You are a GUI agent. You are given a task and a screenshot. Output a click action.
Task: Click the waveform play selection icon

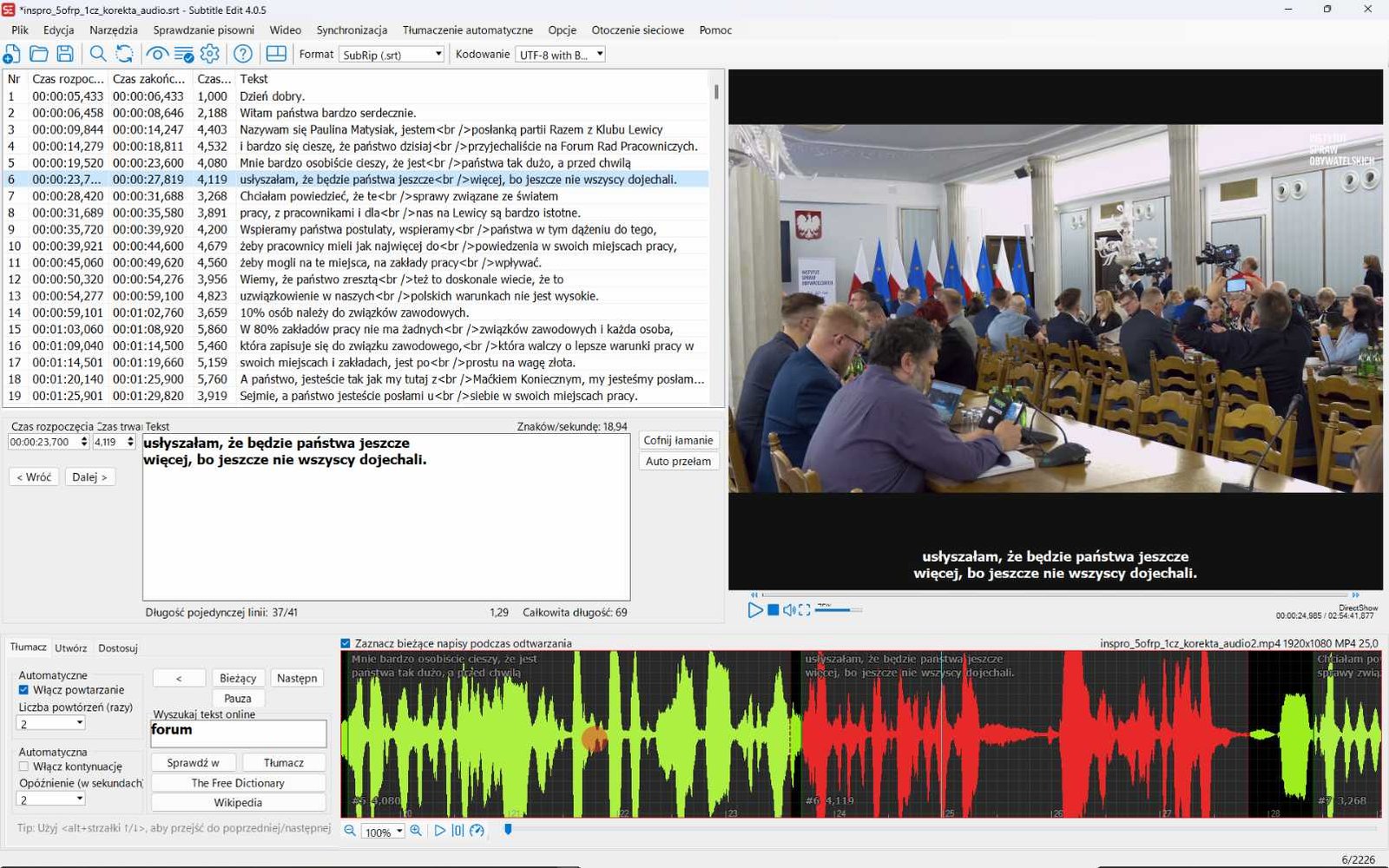coord(440,831)
